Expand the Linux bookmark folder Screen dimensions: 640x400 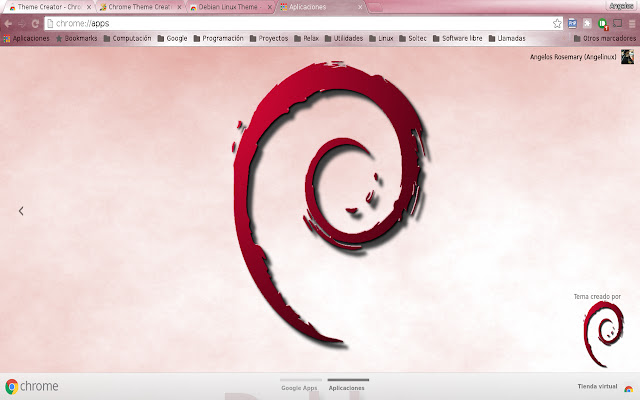coord(381,38)
